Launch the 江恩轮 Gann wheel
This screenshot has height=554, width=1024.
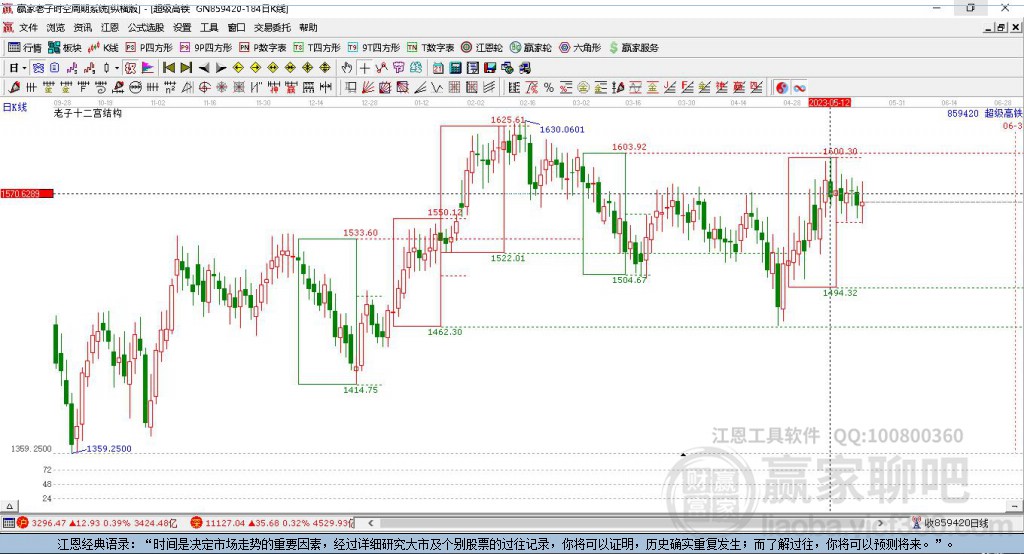tap(482, 48)
